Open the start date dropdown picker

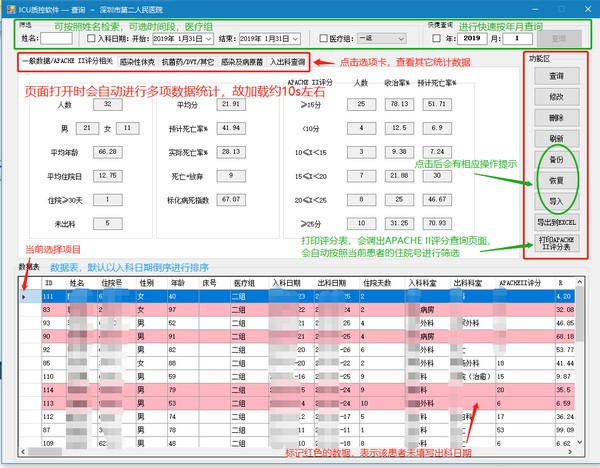coord(207,39)
